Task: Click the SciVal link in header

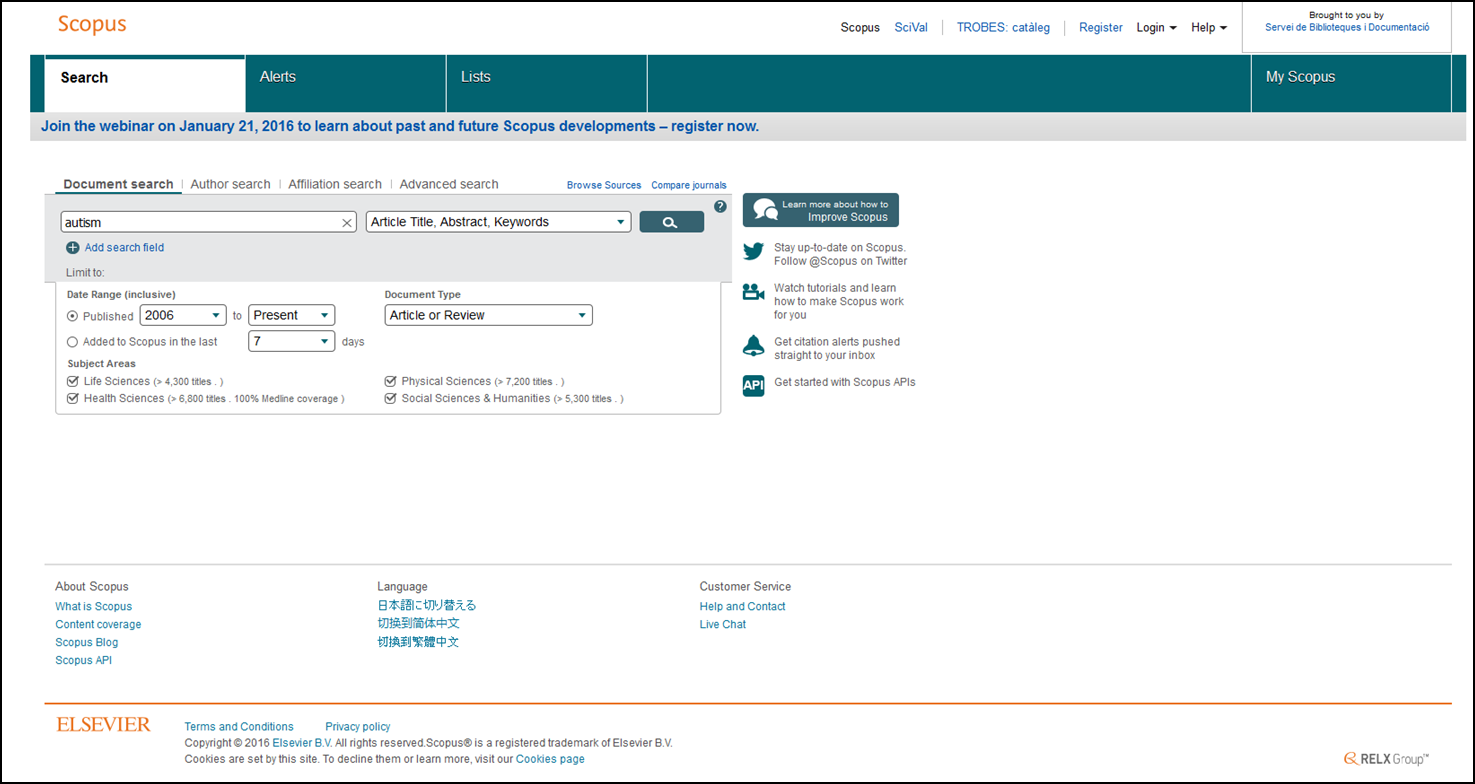Action: pyautogui.click(x=911, y=28)
